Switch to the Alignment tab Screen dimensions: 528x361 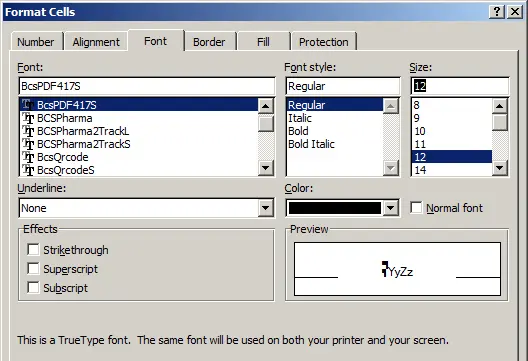click(96, 42)
